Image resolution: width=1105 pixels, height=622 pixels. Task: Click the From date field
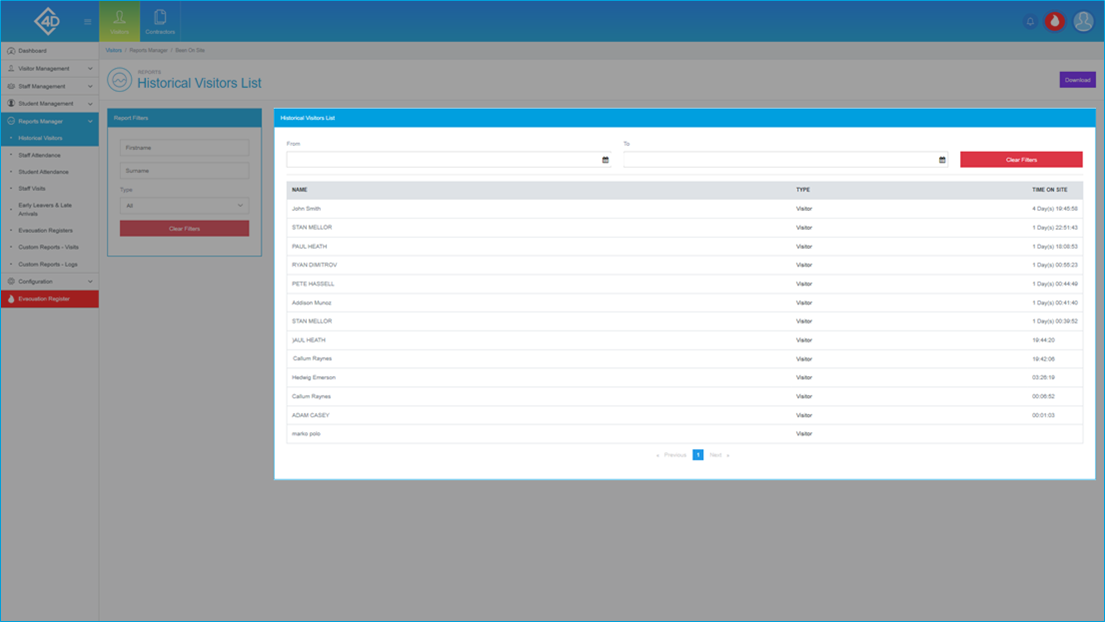point(448,160)
